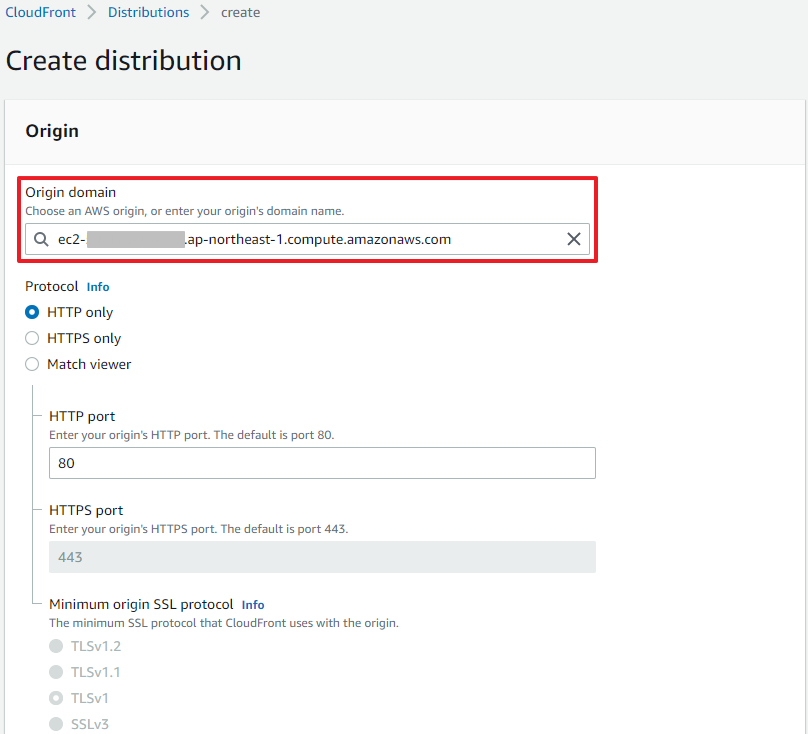This screenshot has height=734, width=808.
Task: Click the HTTP port input field showing 80
Action: [x=322, y=463]
